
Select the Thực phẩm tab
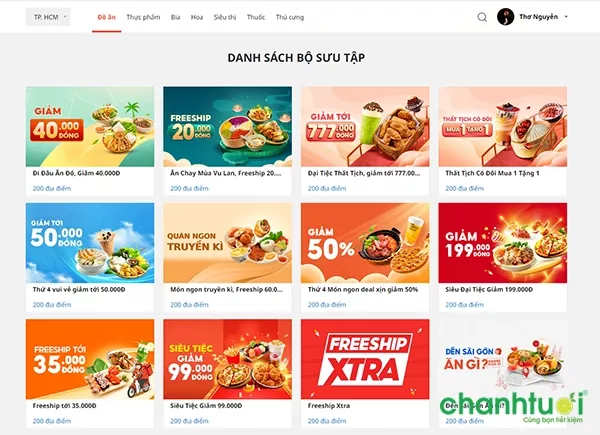143,17
